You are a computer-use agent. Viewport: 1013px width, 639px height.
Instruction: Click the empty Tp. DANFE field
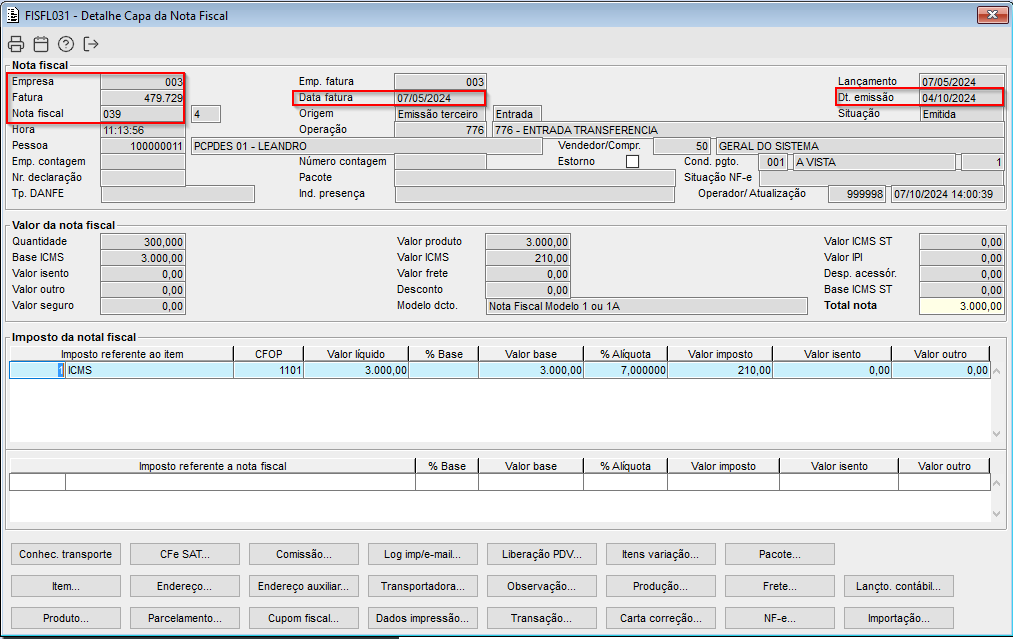coord(178,194)
